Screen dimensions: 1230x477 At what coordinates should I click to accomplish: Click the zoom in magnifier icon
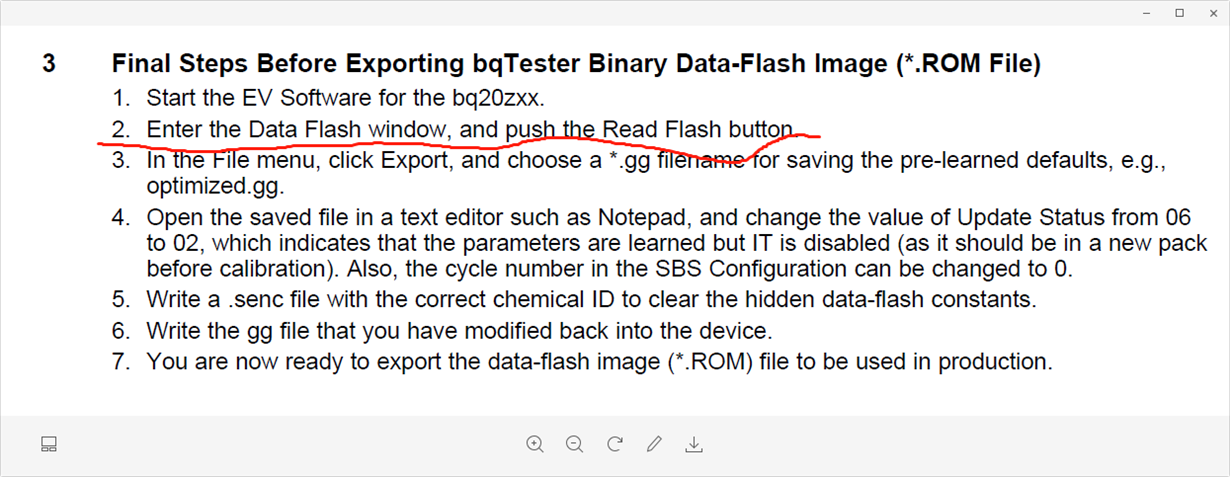pyautogui.click(x=535, y=444)
